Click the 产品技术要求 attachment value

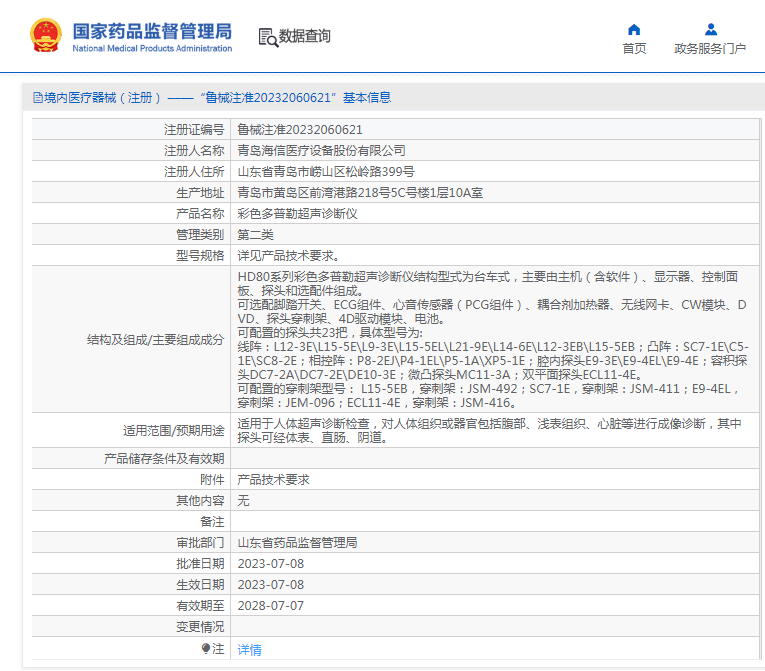[273, 479]
